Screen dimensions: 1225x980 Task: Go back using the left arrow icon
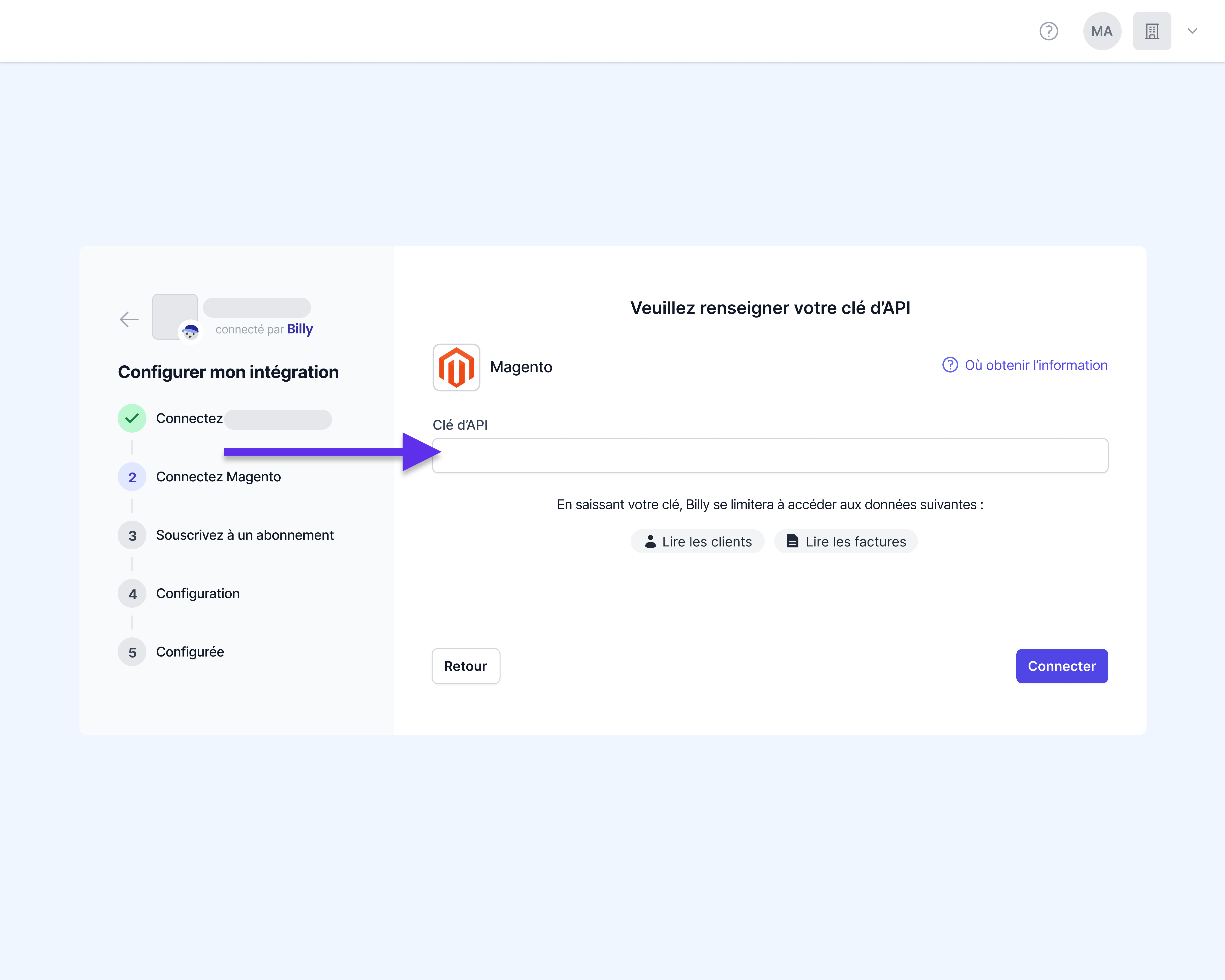(129, 319)
